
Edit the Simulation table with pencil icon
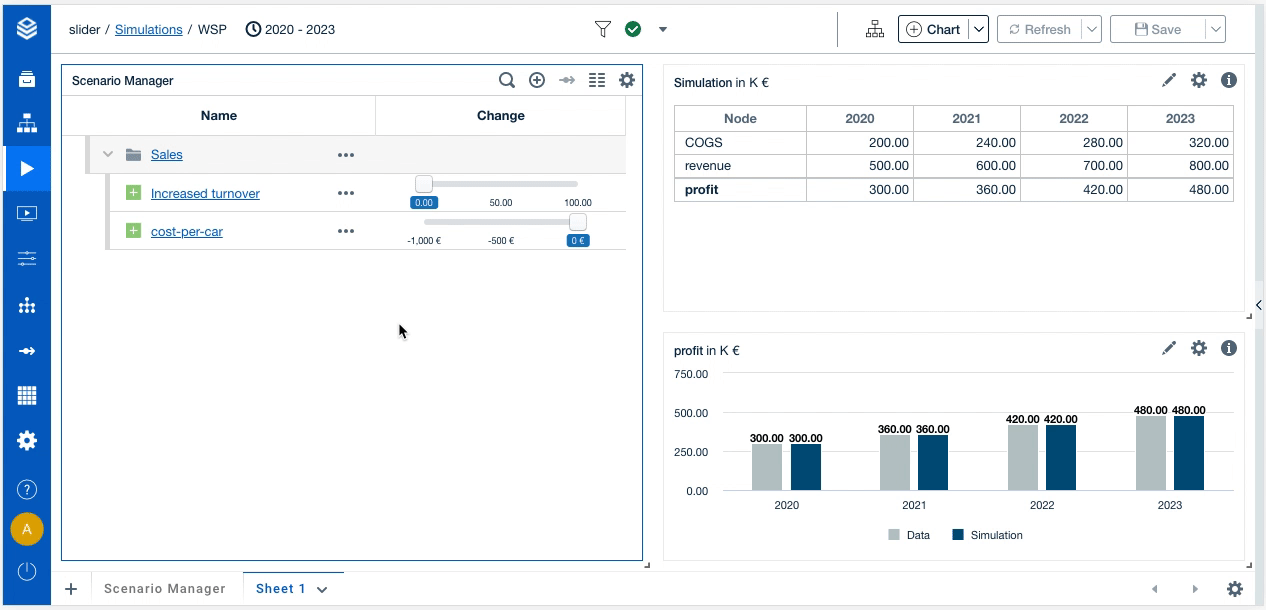pos(1169,81)
